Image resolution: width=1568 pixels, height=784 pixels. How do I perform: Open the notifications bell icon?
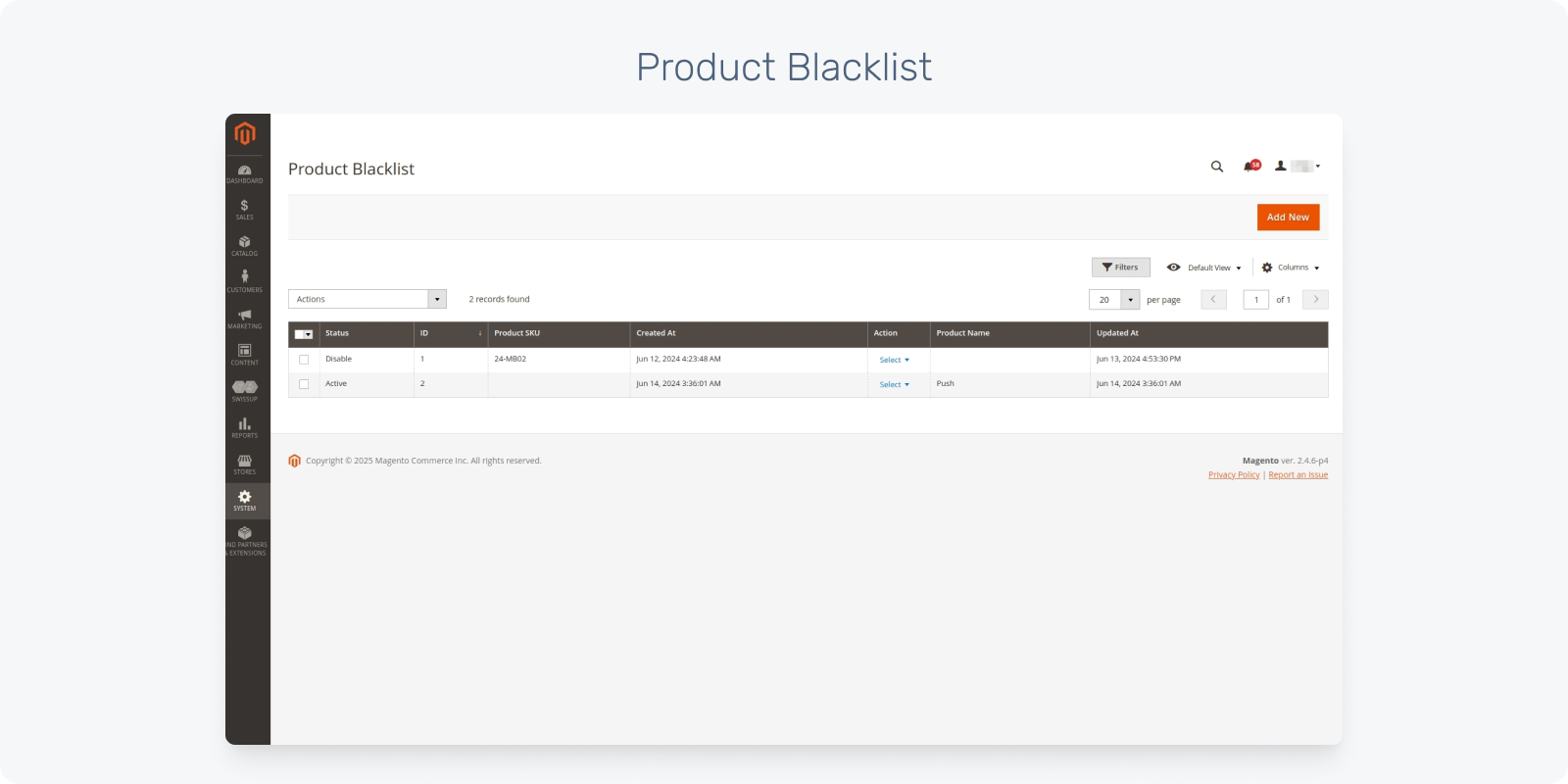(x=1250, y=167)
